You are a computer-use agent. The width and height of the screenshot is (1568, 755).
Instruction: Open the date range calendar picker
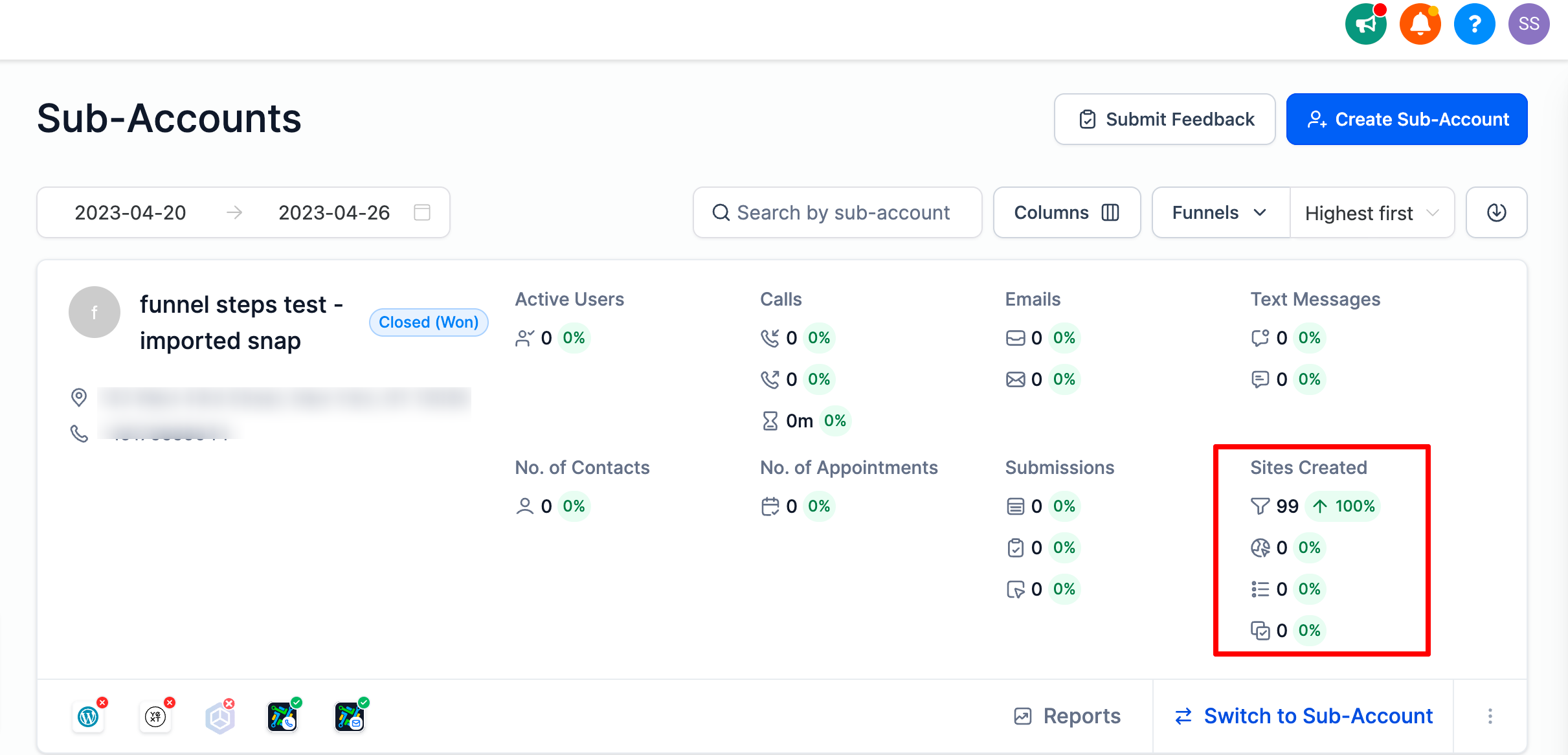(x=422, y=212)
